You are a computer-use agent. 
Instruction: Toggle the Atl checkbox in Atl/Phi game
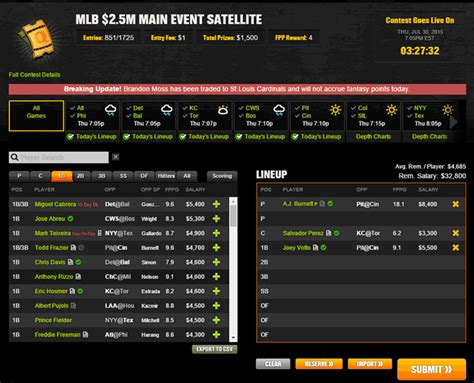(x=73, y=108)
